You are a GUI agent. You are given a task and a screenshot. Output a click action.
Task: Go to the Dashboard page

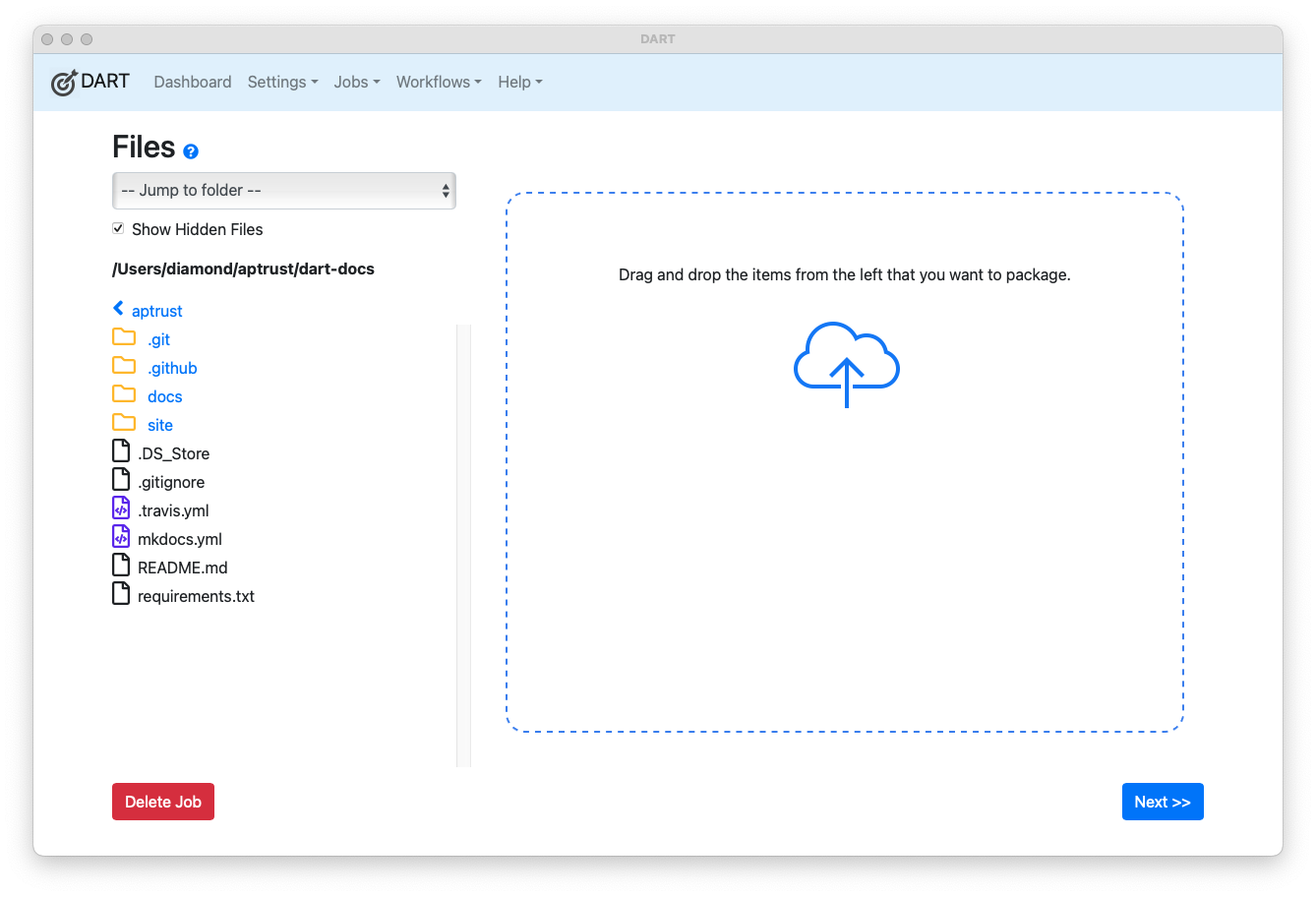click(x=193, y=83)
